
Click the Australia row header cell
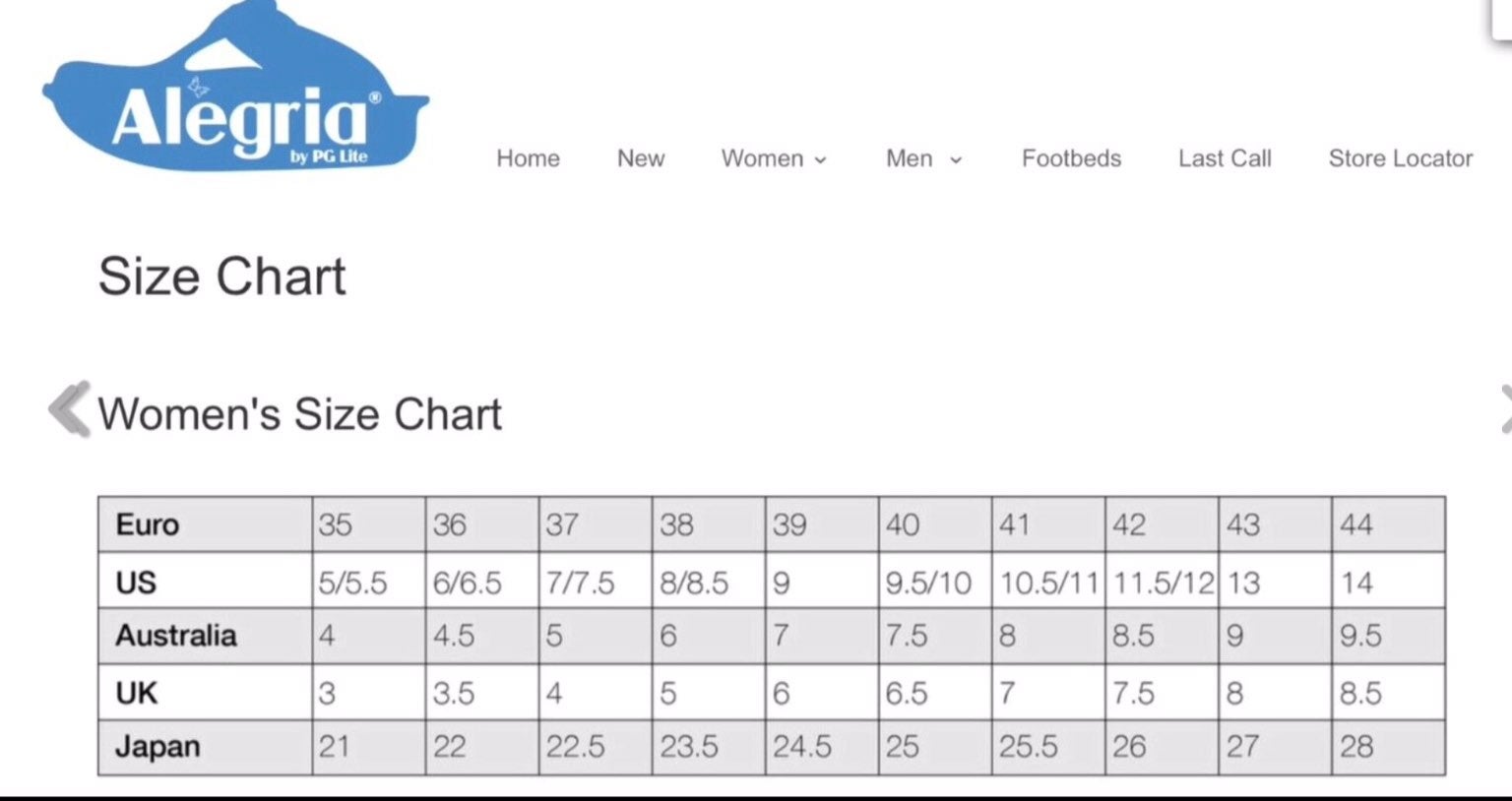[205, 636]
